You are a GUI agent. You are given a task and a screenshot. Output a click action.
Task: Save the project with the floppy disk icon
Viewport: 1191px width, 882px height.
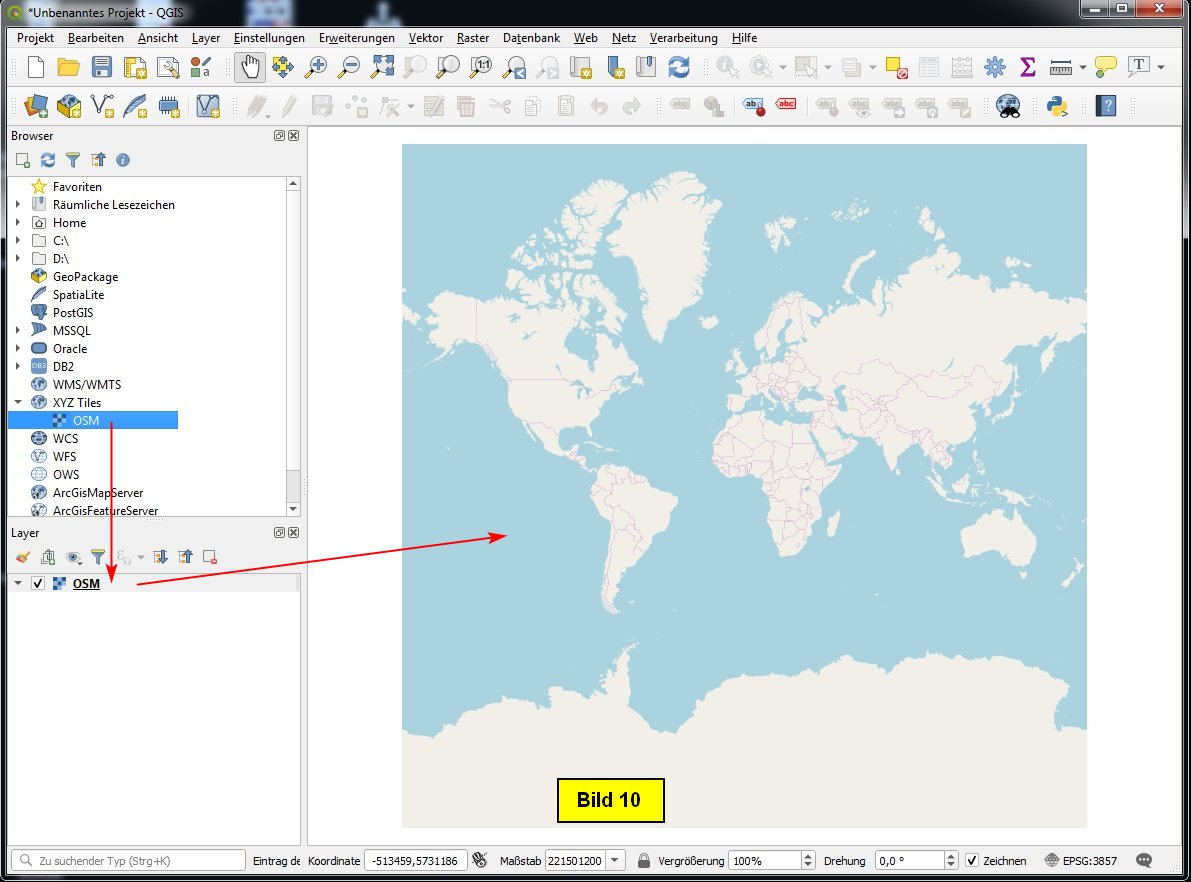click(x=102, y=67)
